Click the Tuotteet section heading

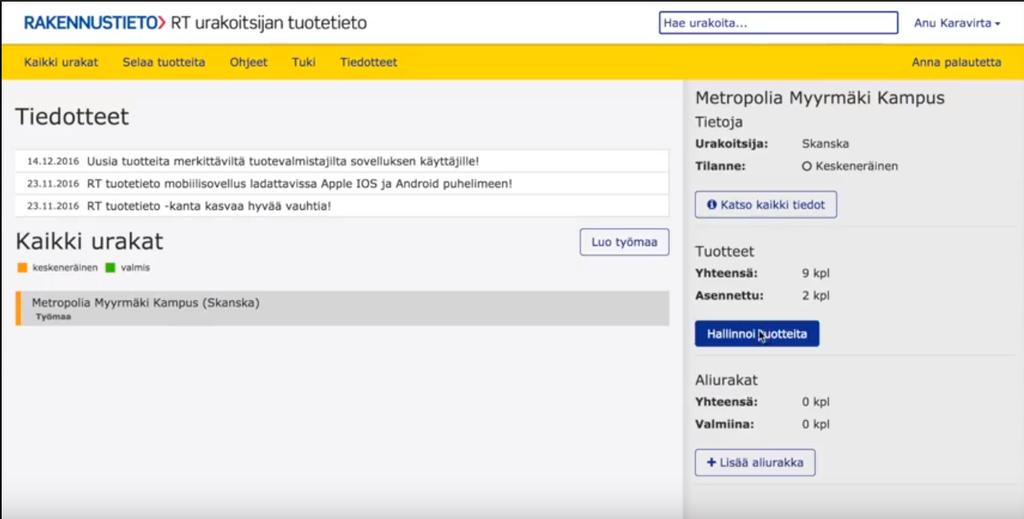point(724,251)
